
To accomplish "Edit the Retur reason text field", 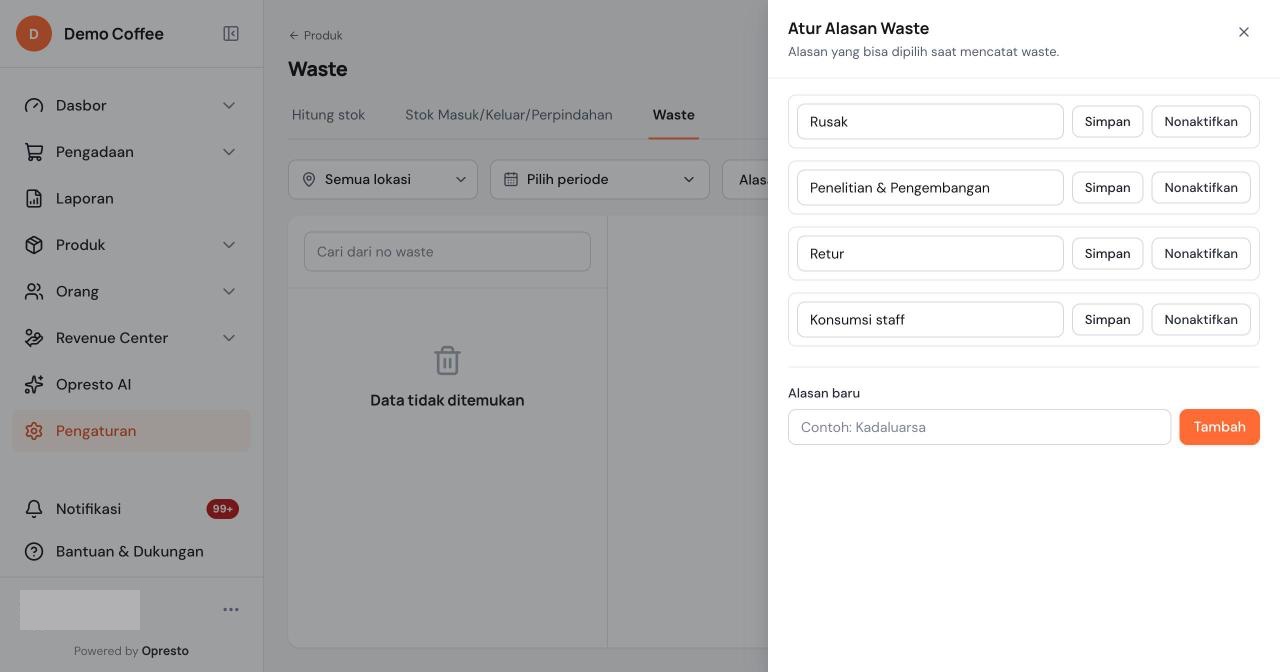I will [930, 254].
